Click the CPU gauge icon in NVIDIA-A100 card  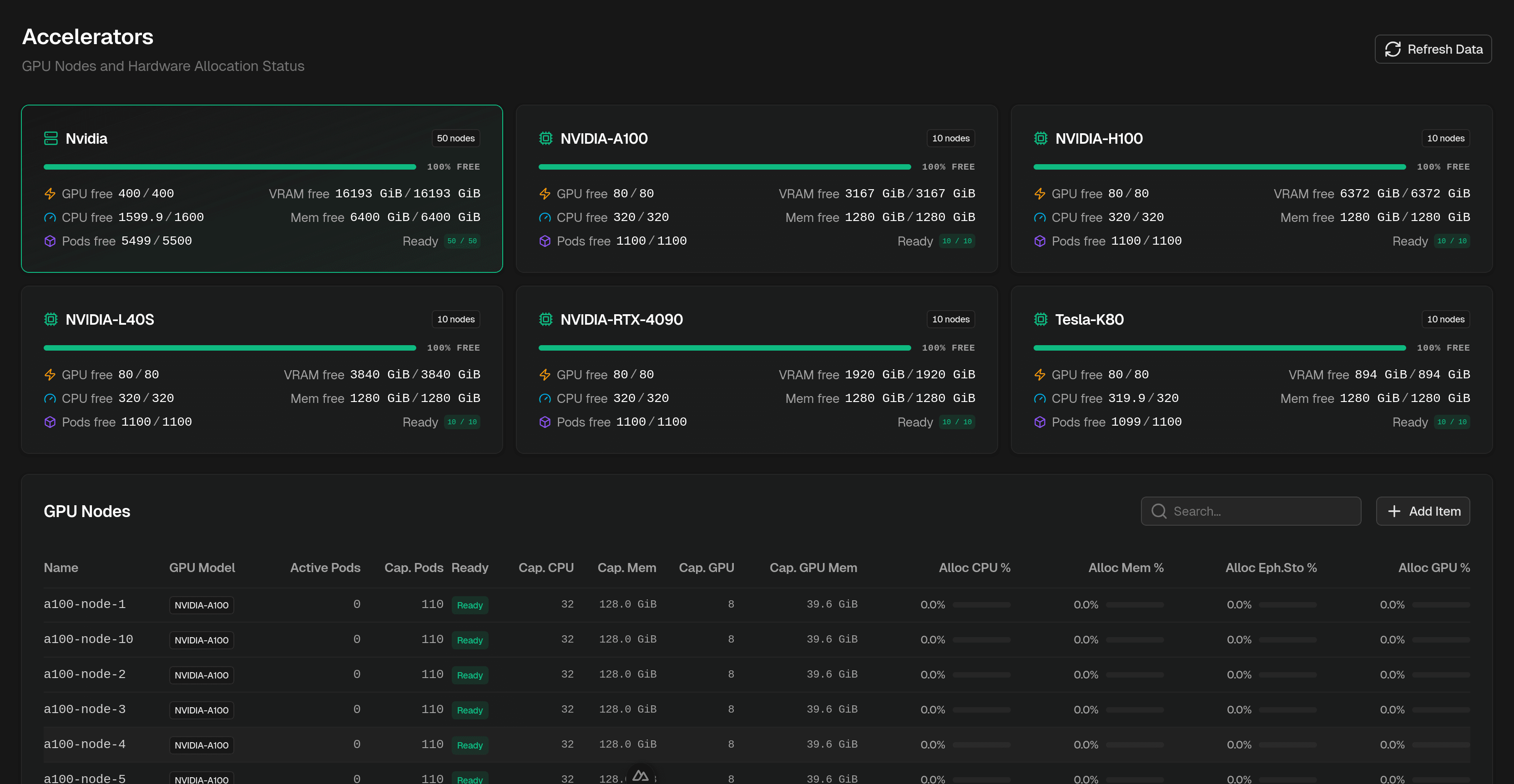click(545, 217)
